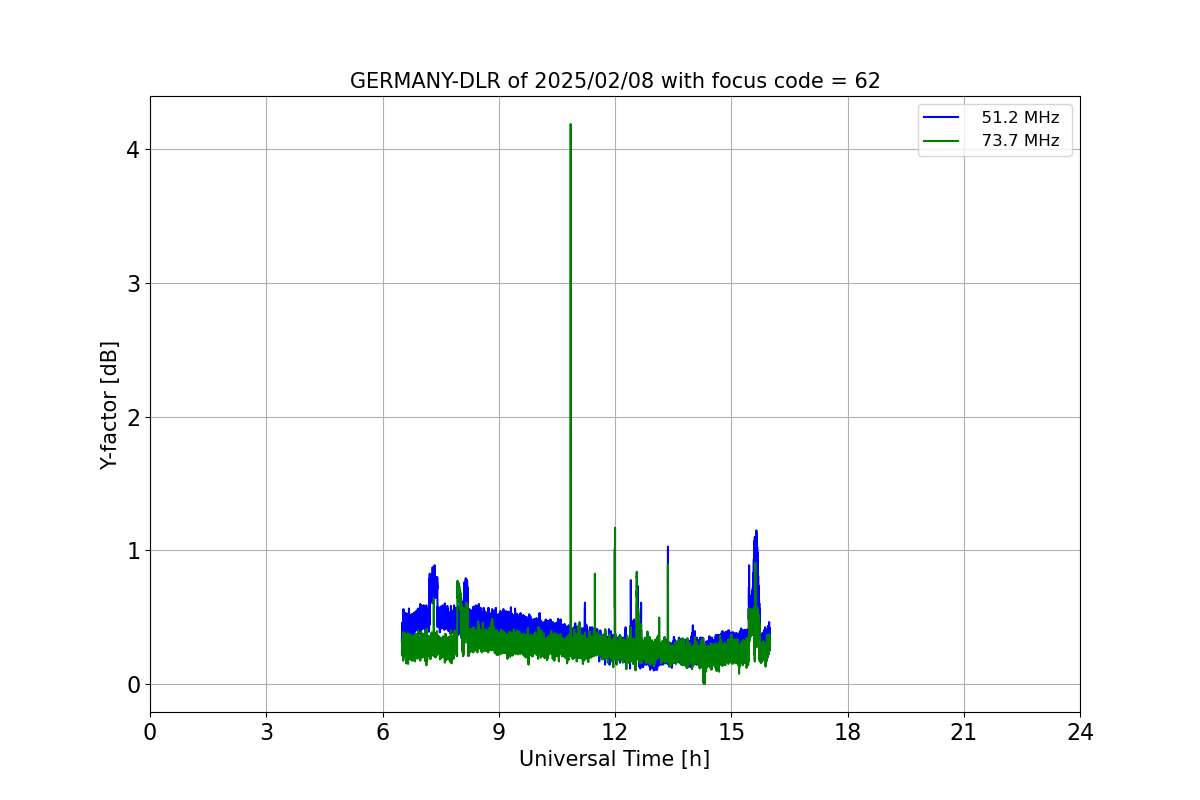Click x-axis tick label 9
Viewport: 1200px width, 800px height.
tap(499, 732)
